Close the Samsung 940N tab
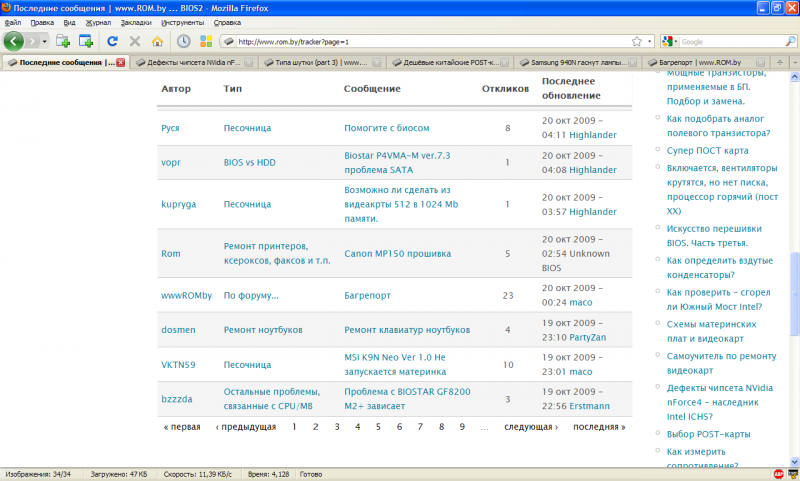The height and width of the screenshot is (481, 800). click(632, 62)
